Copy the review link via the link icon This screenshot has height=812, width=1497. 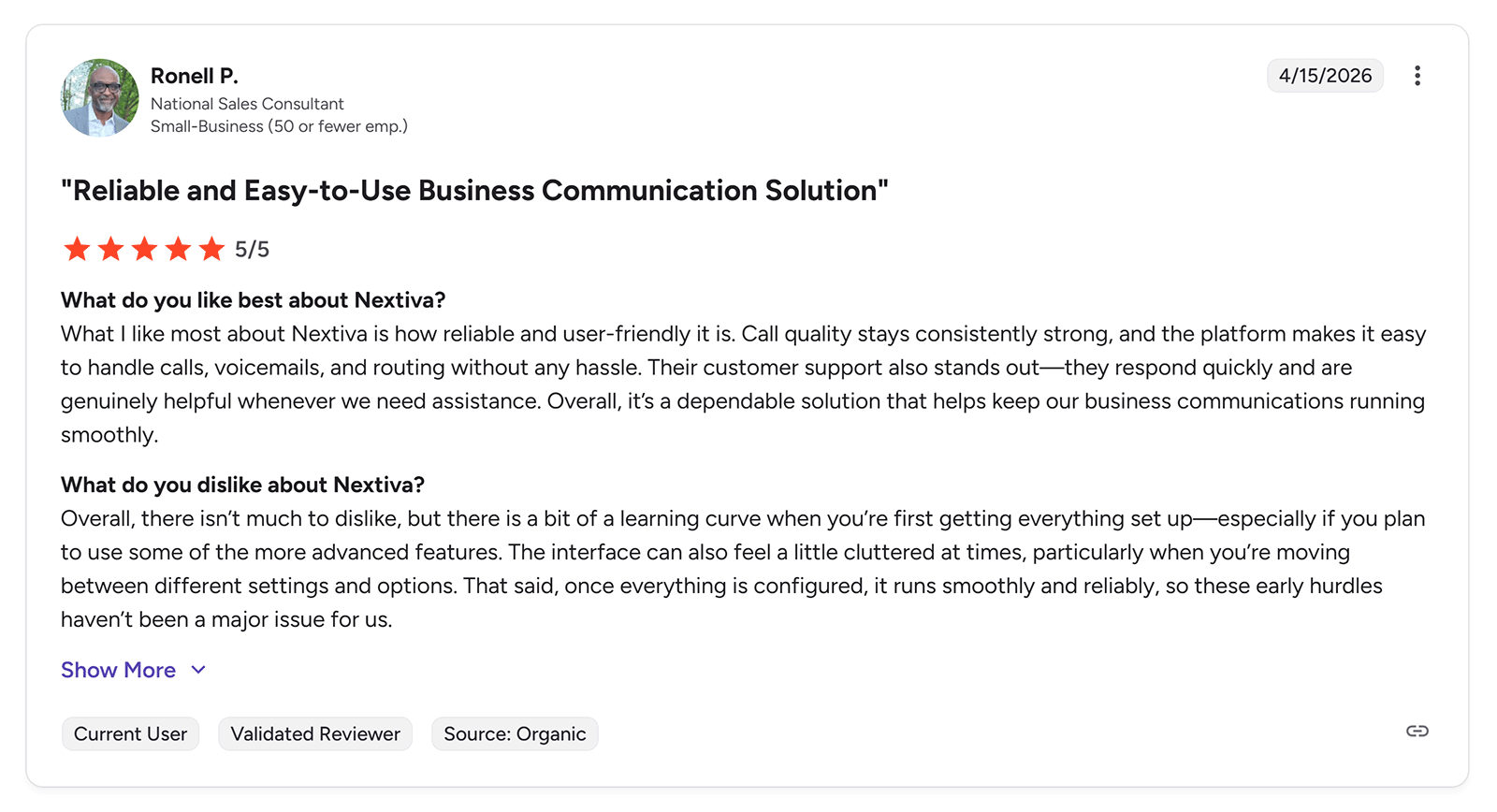click(1417, 732)
